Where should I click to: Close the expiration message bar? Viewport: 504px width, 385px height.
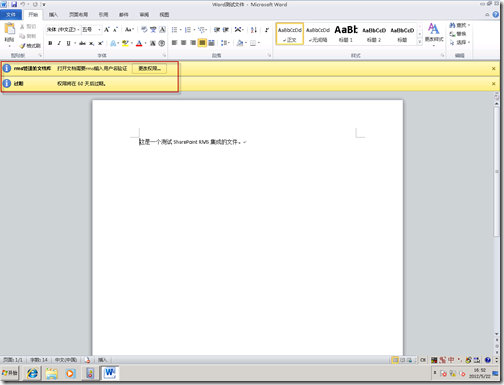coord(494,83)
